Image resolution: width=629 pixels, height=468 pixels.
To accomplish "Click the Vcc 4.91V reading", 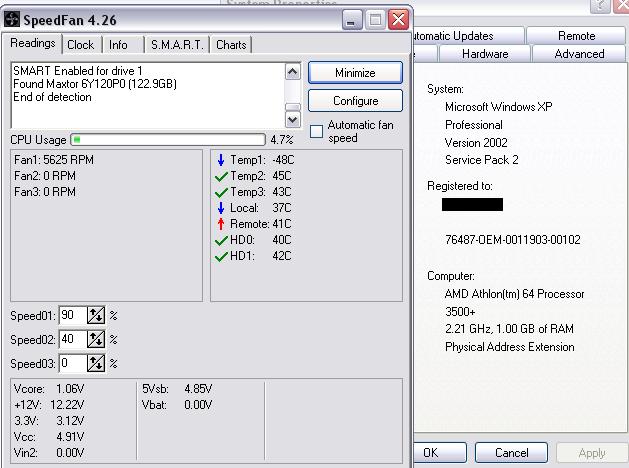I will [49, 437].
